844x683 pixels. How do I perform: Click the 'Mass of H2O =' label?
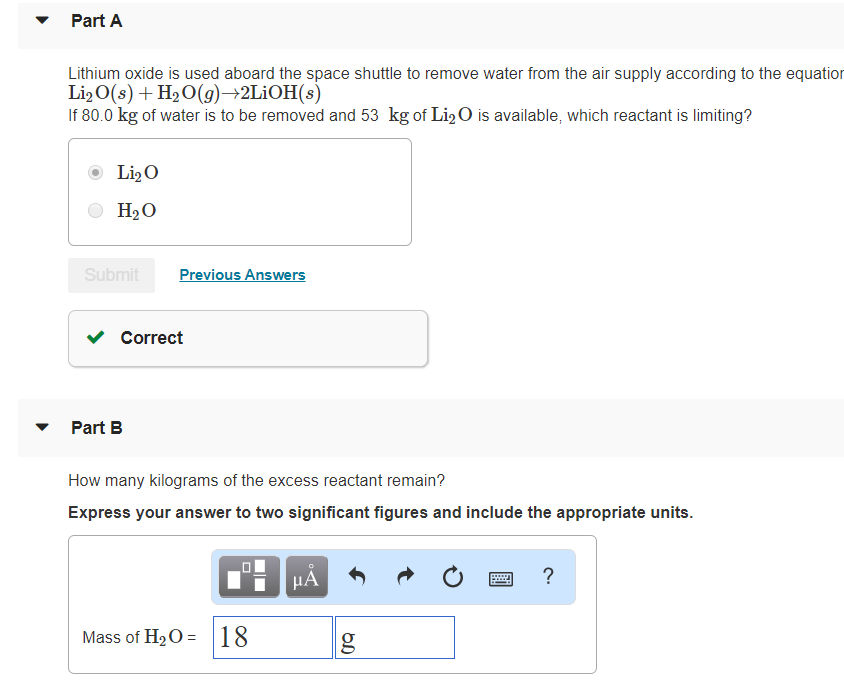139,637
